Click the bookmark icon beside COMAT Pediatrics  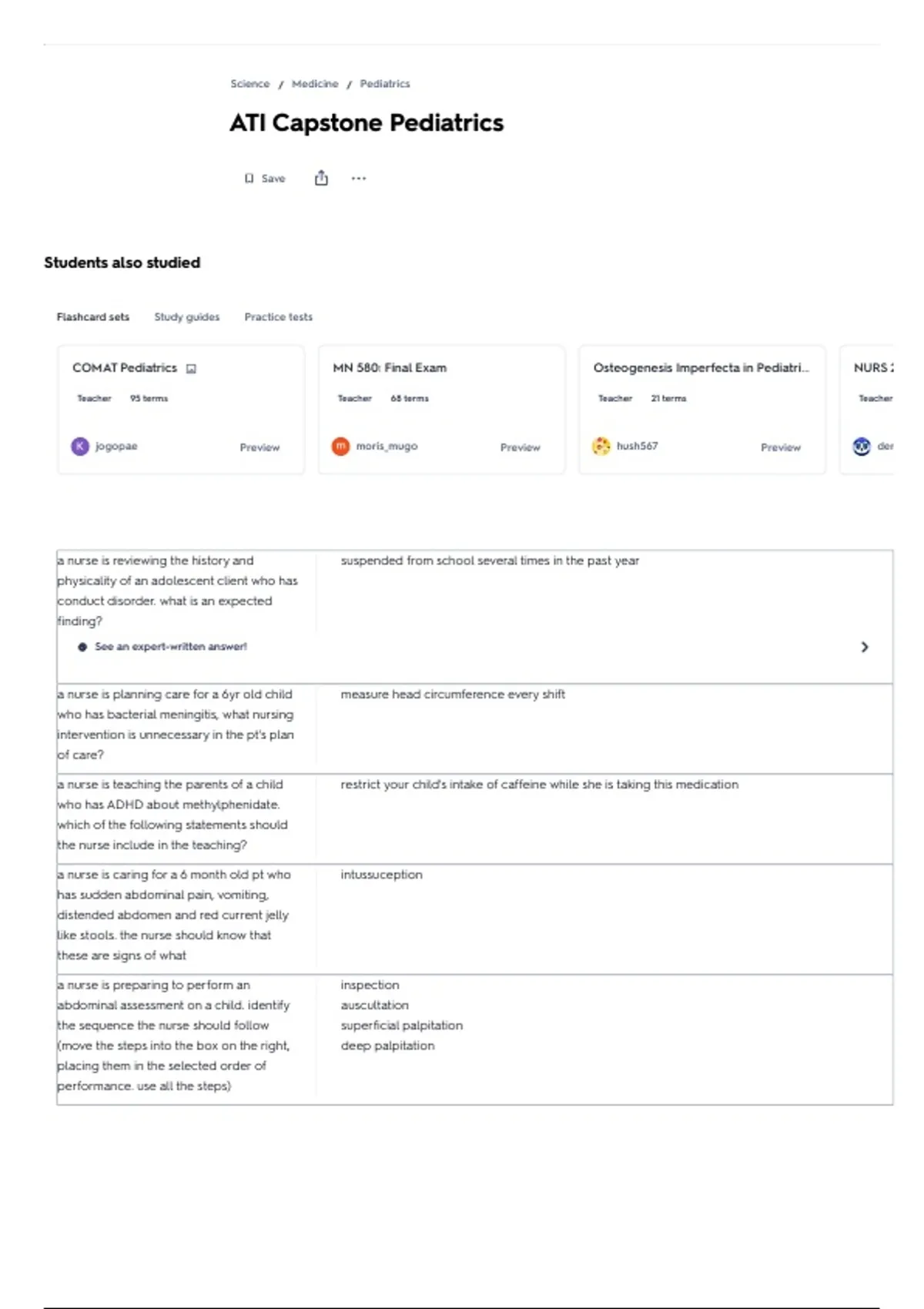pyautogui.click(x=192, y=369)
